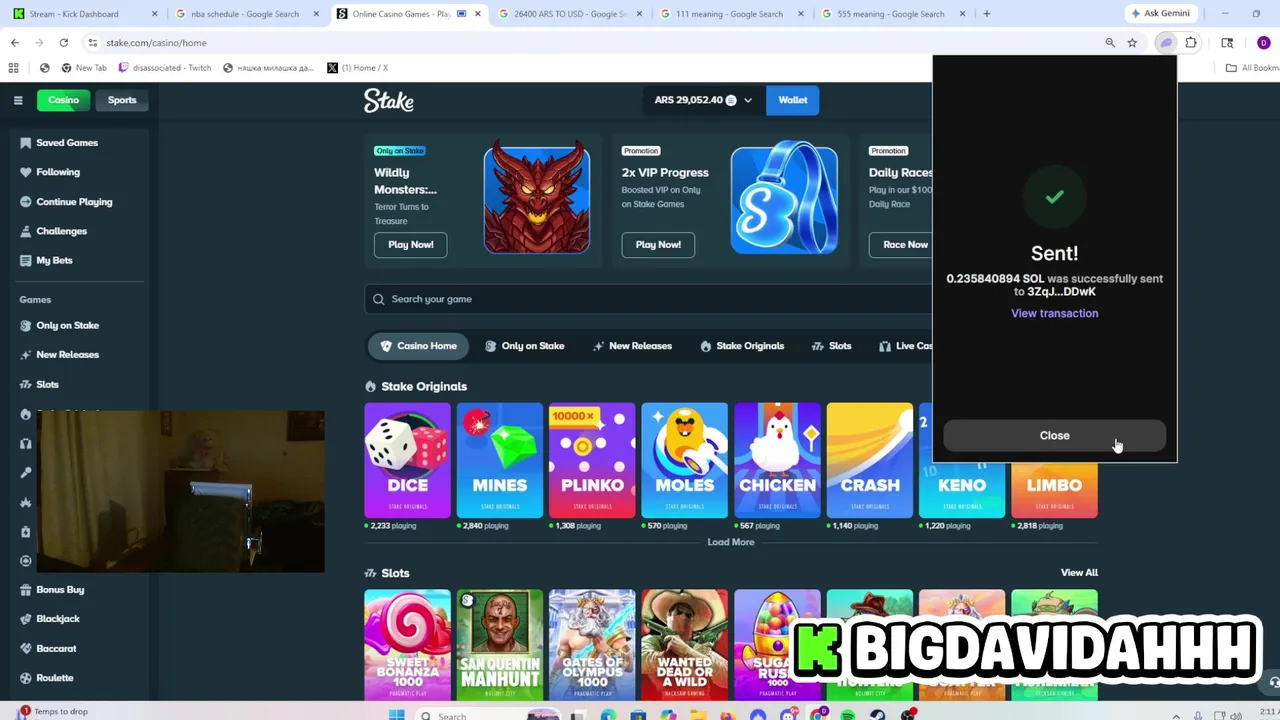
Task: Select the Only on Stake tab
Action: click(524, 346)
